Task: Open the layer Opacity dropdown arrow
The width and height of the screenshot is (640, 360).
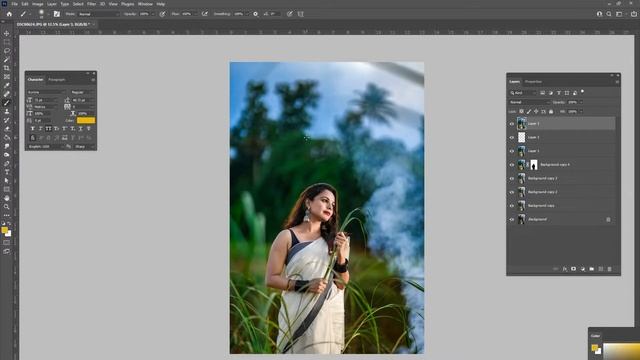Action: click(x=581, y=102)
